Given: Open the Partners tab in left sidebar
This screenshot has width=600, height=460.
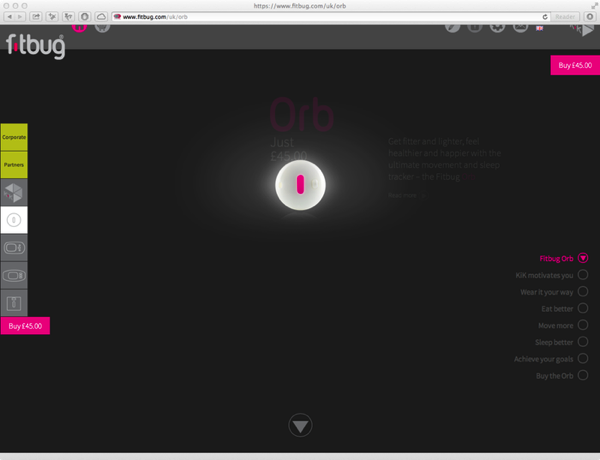Looking at the screenshot, I should [x=14, y=165].
